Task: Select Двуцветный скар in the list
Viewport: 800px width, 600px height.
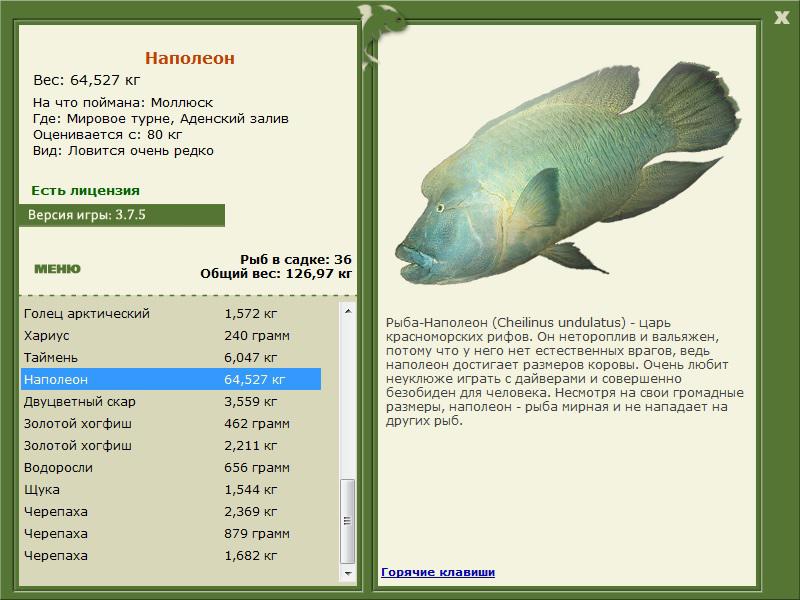Action: click(x=79, y=402)
